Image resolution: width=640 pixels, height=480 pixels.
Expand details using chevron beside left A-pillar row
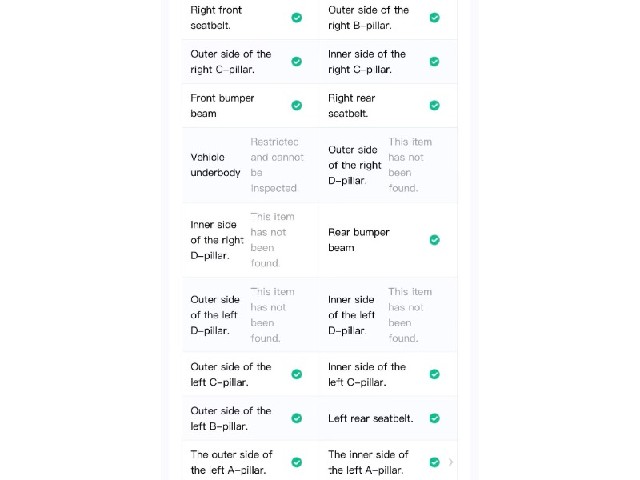click(451, 462)
